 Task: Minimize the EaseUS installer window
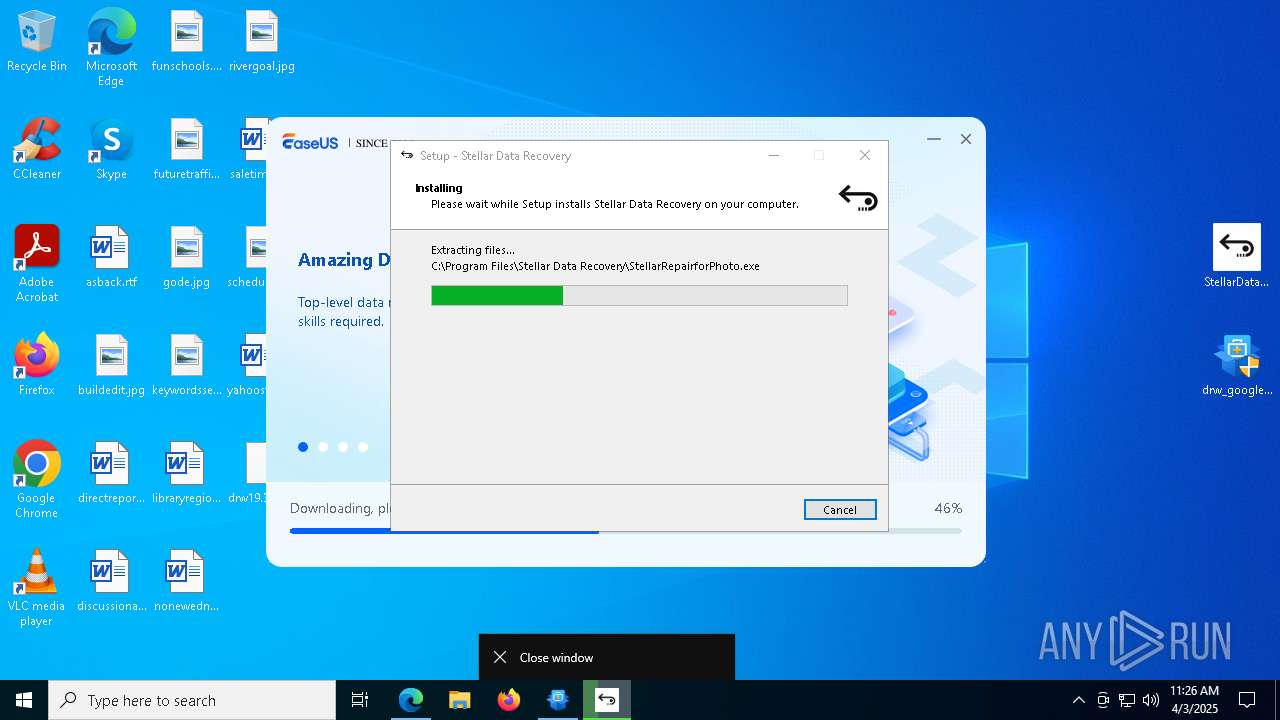pyautogui.click(x=934, y=139)
